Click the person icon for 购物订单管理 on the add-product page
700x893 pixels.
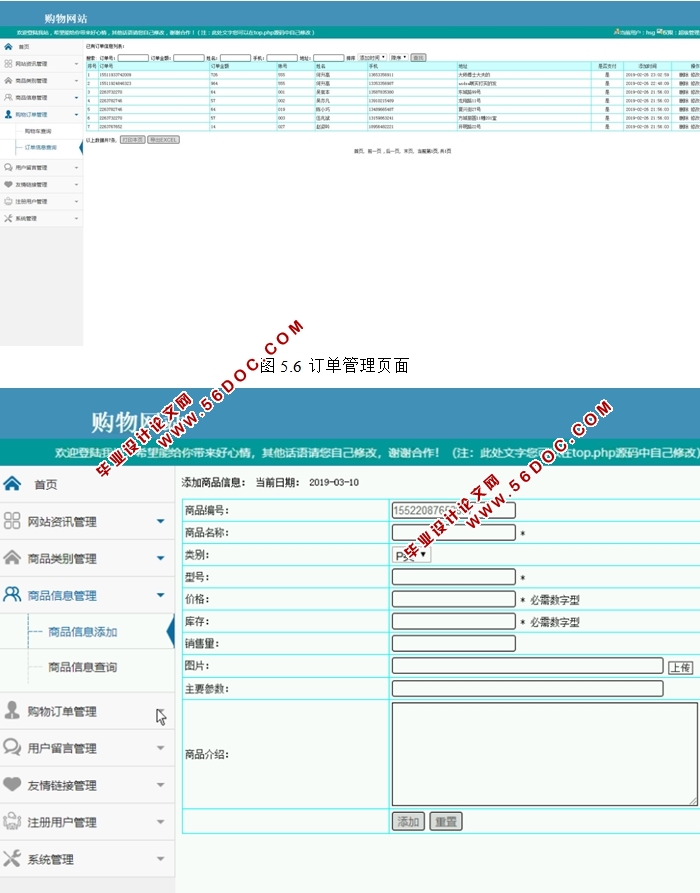[12, 710]
